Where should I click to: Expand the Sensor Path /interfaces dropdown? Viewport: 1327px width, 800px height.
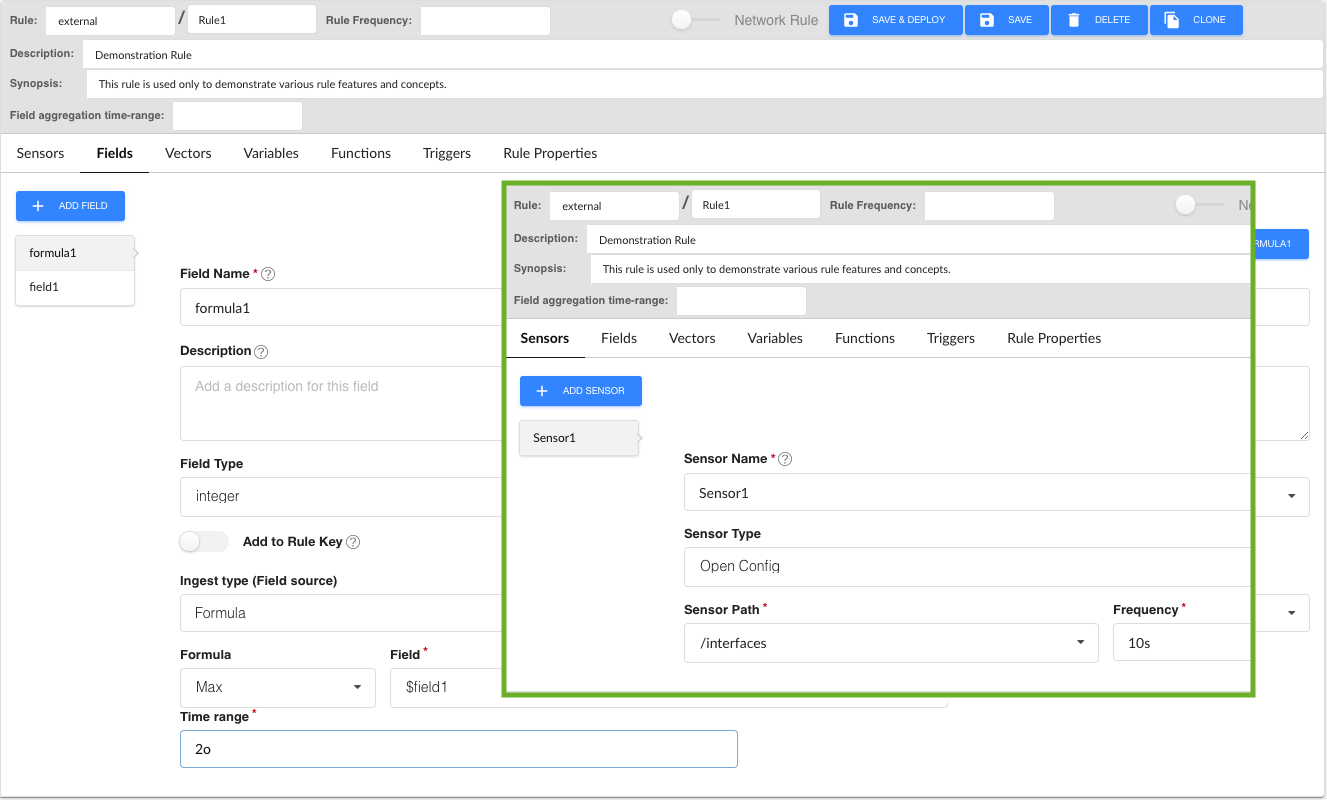(1080, 643)
